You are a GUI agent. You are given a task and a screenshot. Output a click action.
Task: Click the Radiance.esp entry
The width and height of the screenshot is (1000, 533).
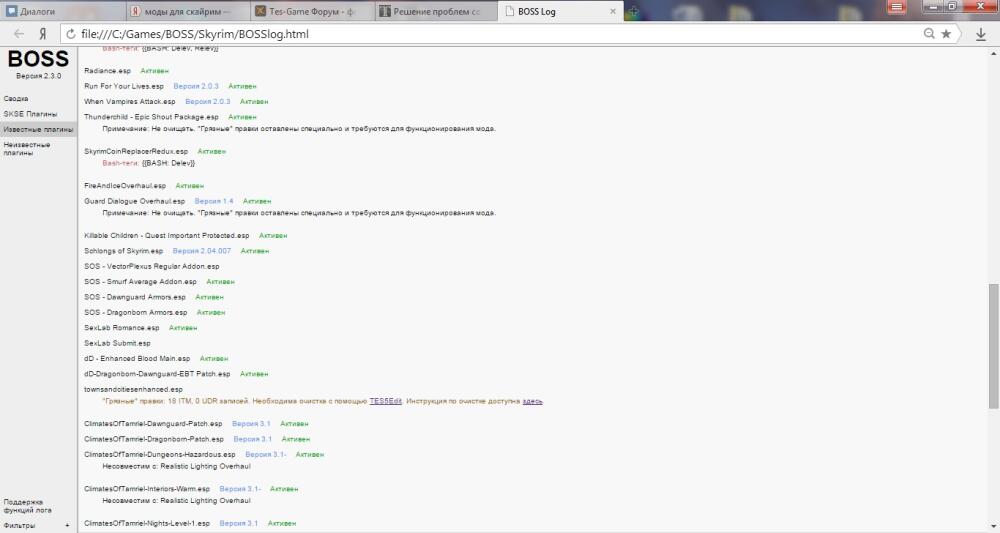tap(107, 71)
